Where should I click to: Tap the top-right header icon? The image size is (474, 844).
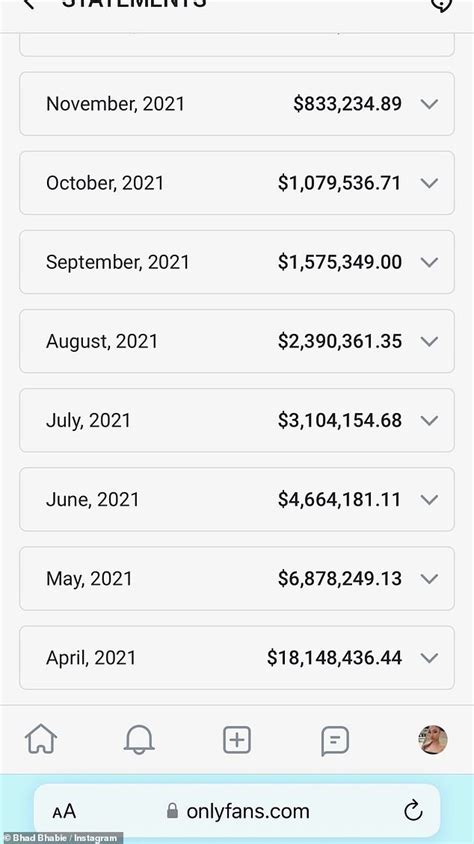(x=441, y=4)
